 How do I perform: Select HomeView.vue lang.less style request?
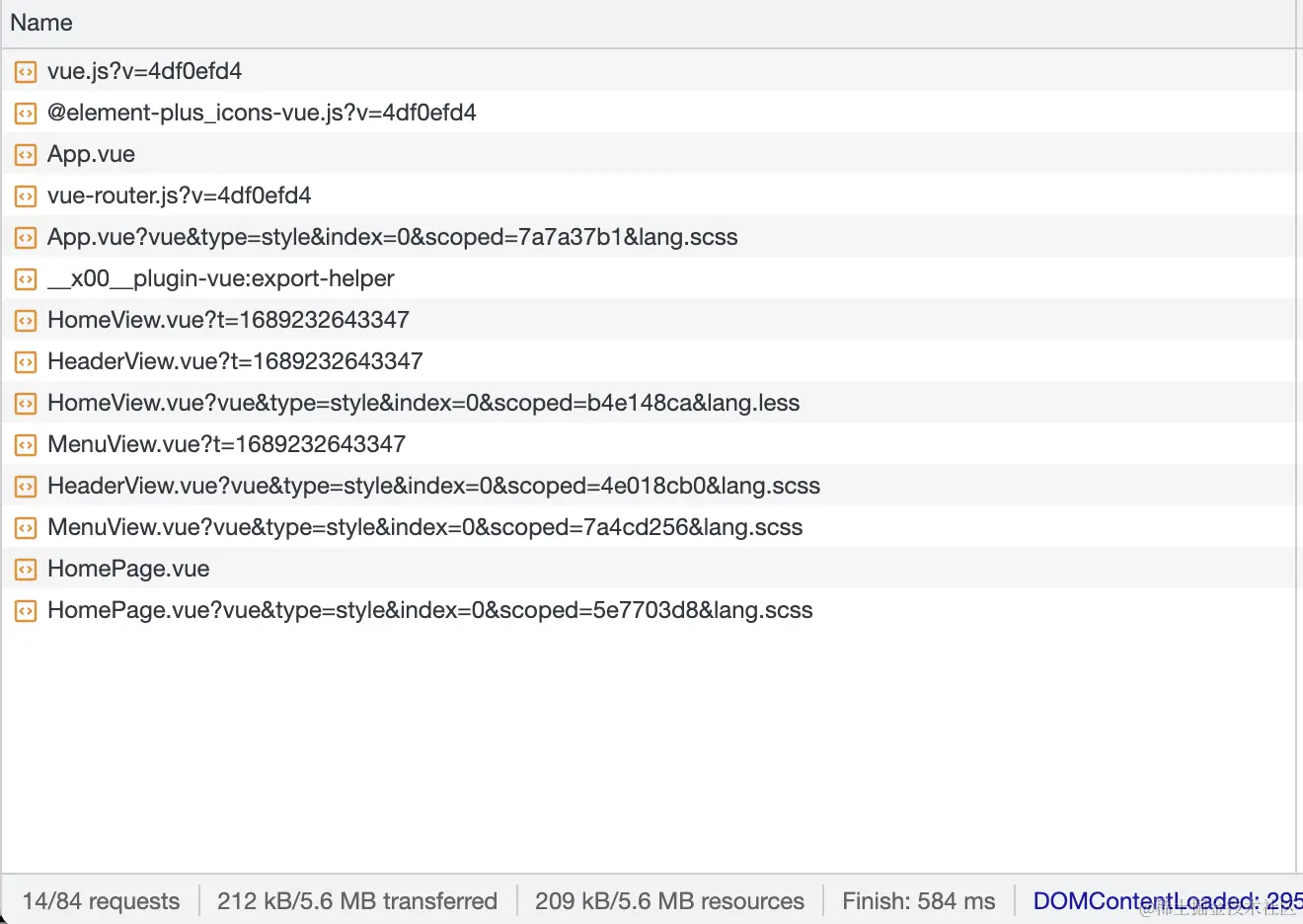[x=422, y=403]
